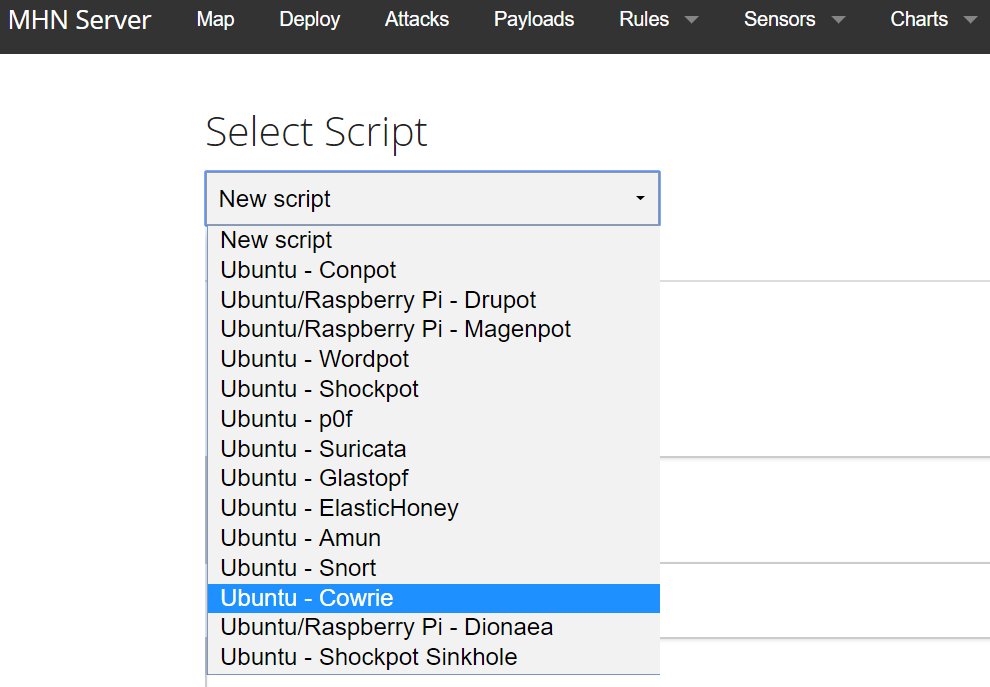Expand the Sensors dropdown menu

click(794, 20)
